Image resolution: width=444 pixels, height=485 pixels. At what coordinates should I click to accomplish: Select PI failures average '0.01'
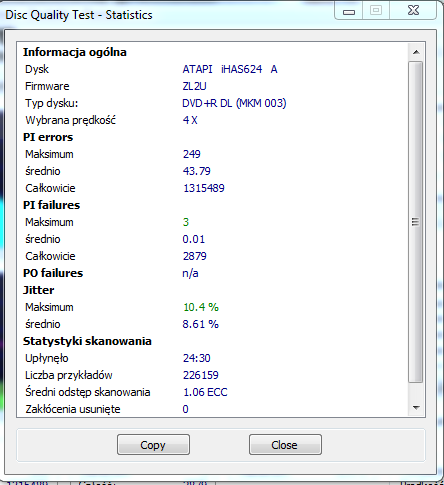pyautogui.click(x=194, y=239)
